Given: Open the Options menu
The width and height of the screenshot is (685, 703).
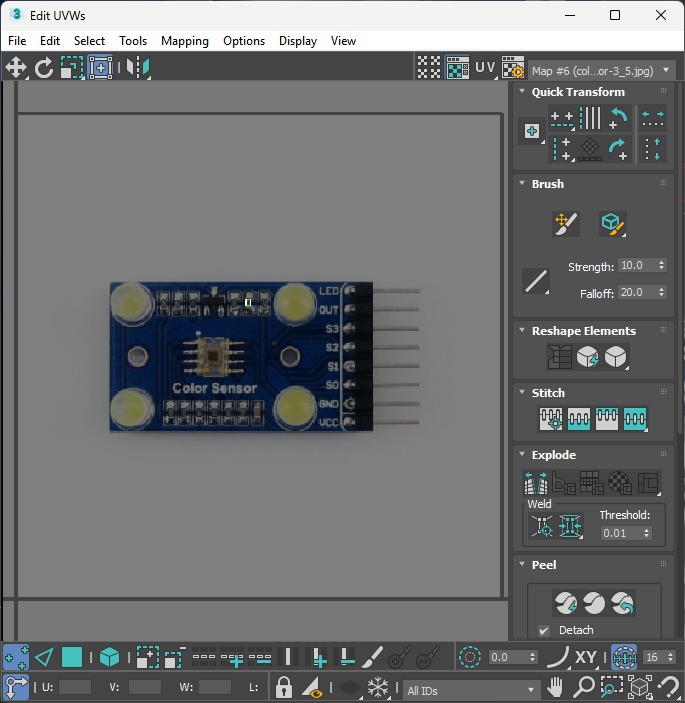Looking at the screenshot, I should [244, 41].
